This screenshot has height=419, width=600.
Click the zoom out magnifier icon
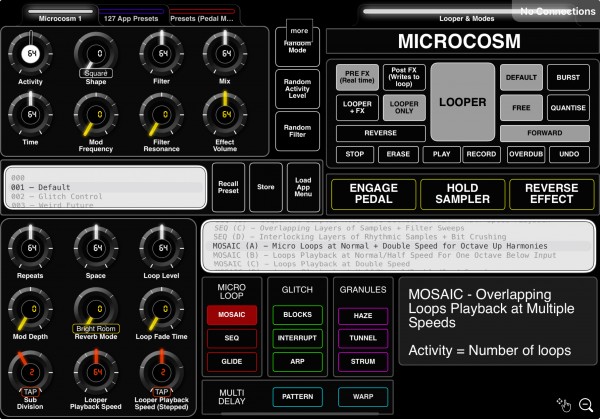pos(586,405)
